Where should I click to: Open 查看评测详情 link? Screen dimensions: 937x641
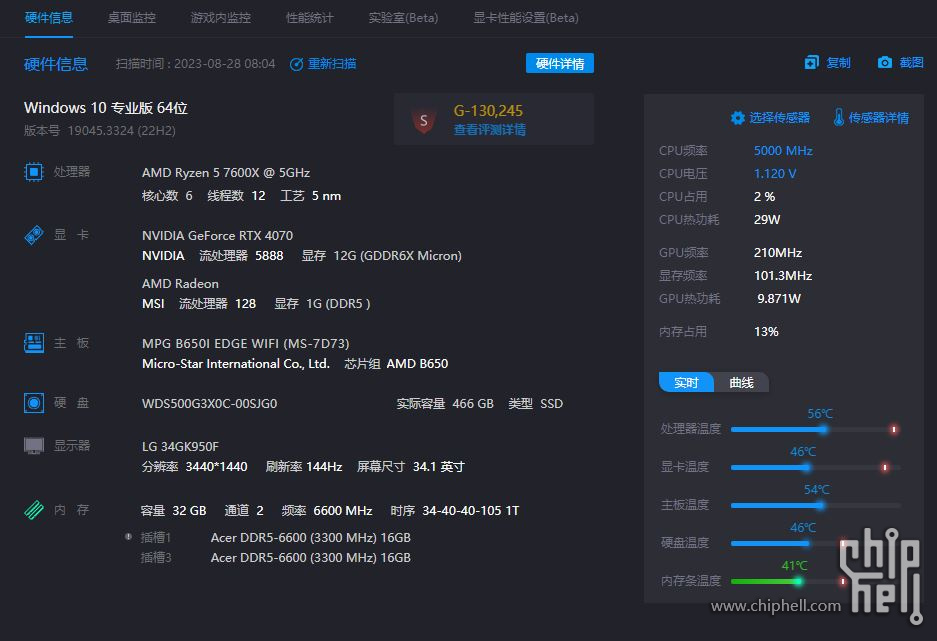[x=490, y=130]
